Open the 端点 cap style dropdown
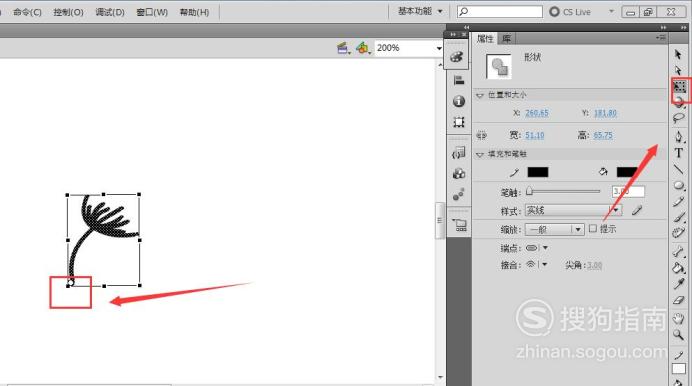This screenshot has height=386, width=692. (537, 248)
